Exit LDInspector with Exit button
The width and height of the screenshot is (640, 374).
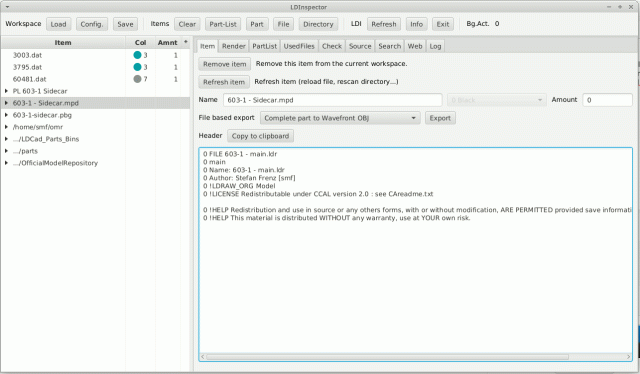(443, 24)
